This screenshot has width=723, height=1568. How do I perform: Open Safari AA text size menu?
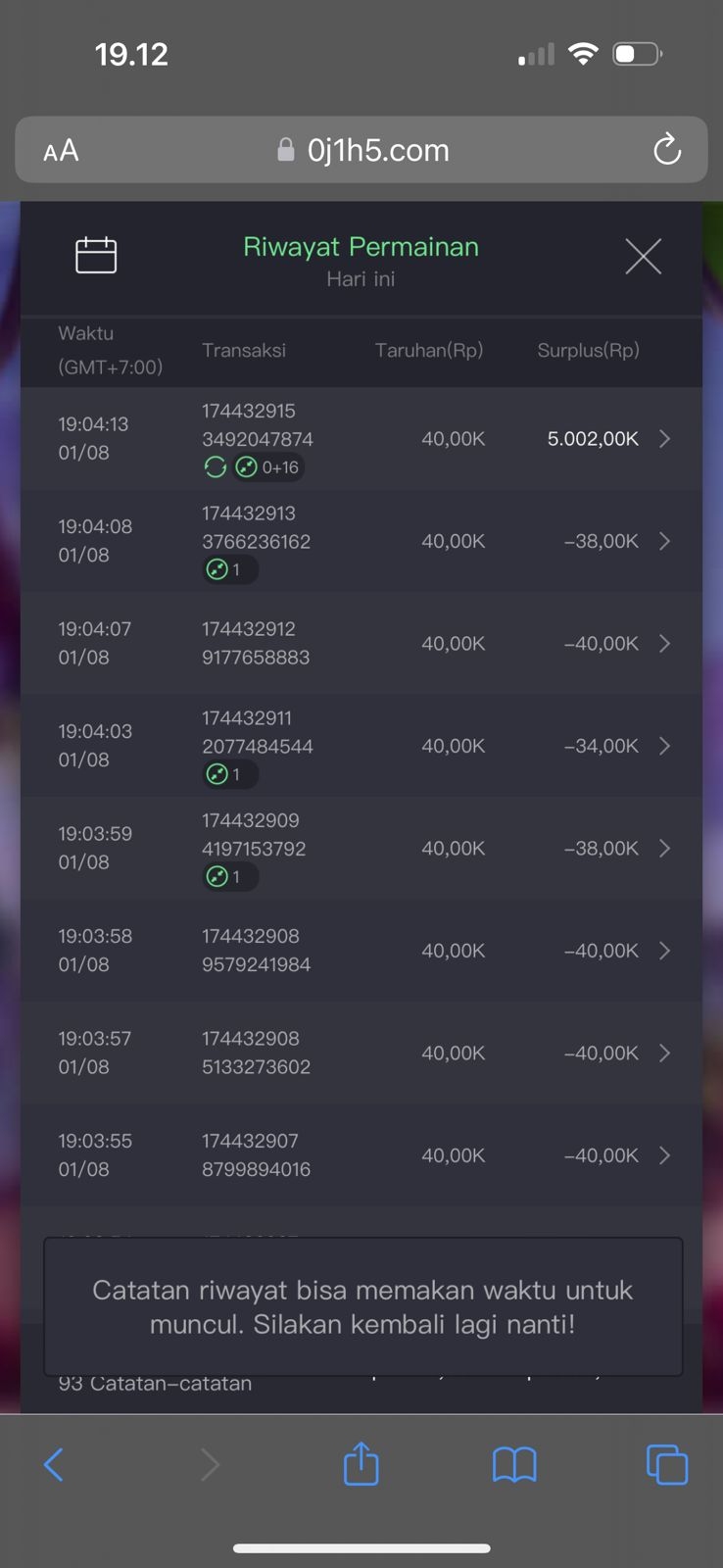tap(61, 151)
